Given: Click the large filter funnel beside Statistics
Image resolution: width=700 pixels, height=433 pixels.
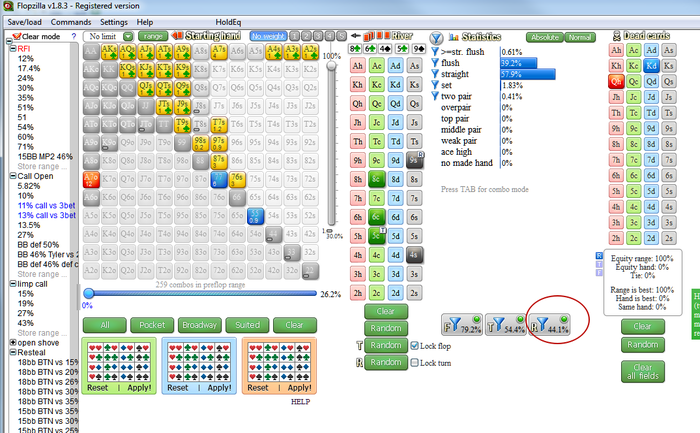Looking at the screenshot, I should pos(436,38).
